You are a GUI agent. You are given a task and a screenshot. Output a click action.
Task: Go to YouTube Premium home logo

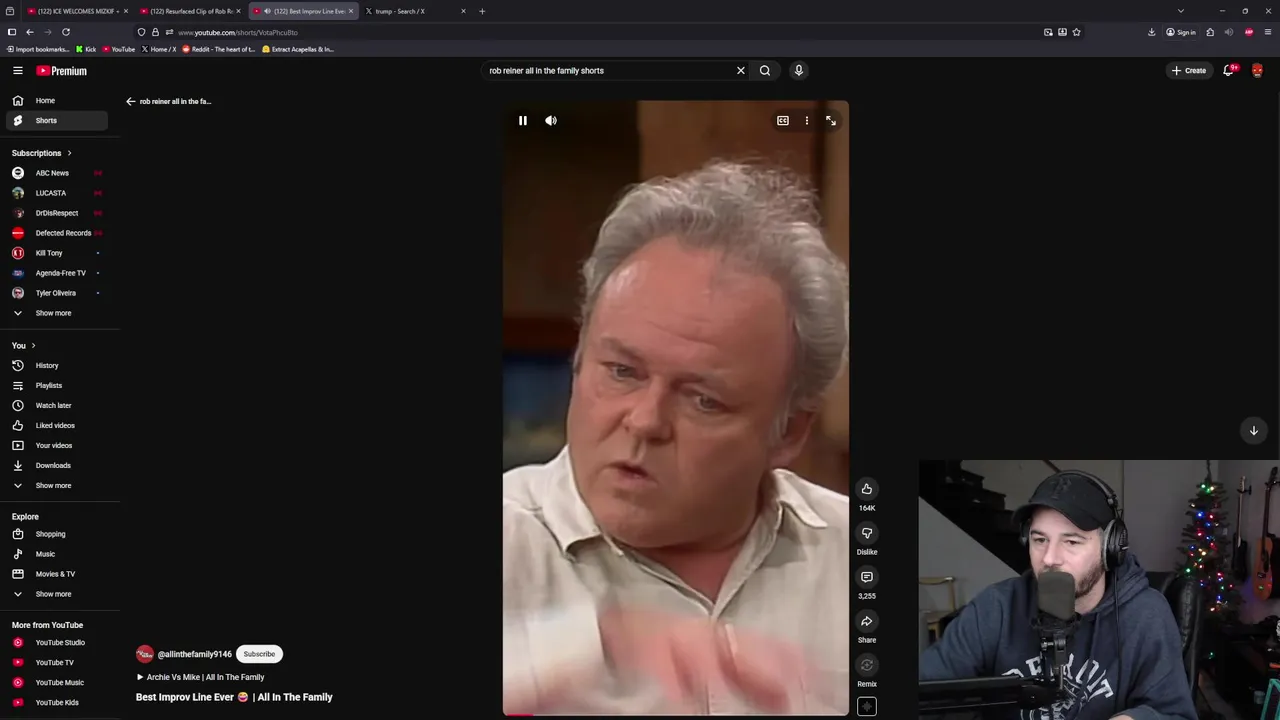click(62, 70)
